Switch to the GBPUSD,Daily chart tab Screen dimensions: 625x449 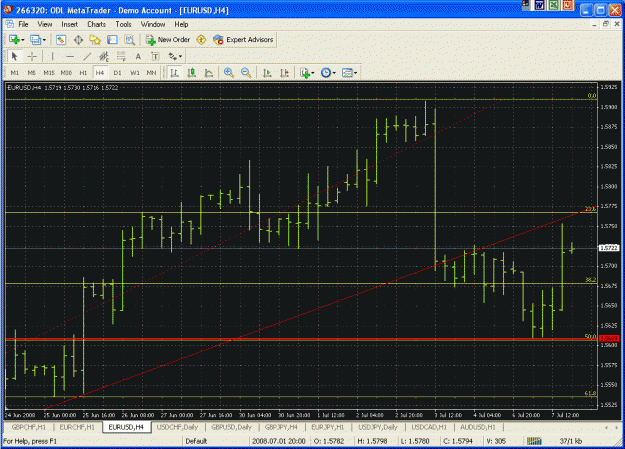(x=232, y=427)
